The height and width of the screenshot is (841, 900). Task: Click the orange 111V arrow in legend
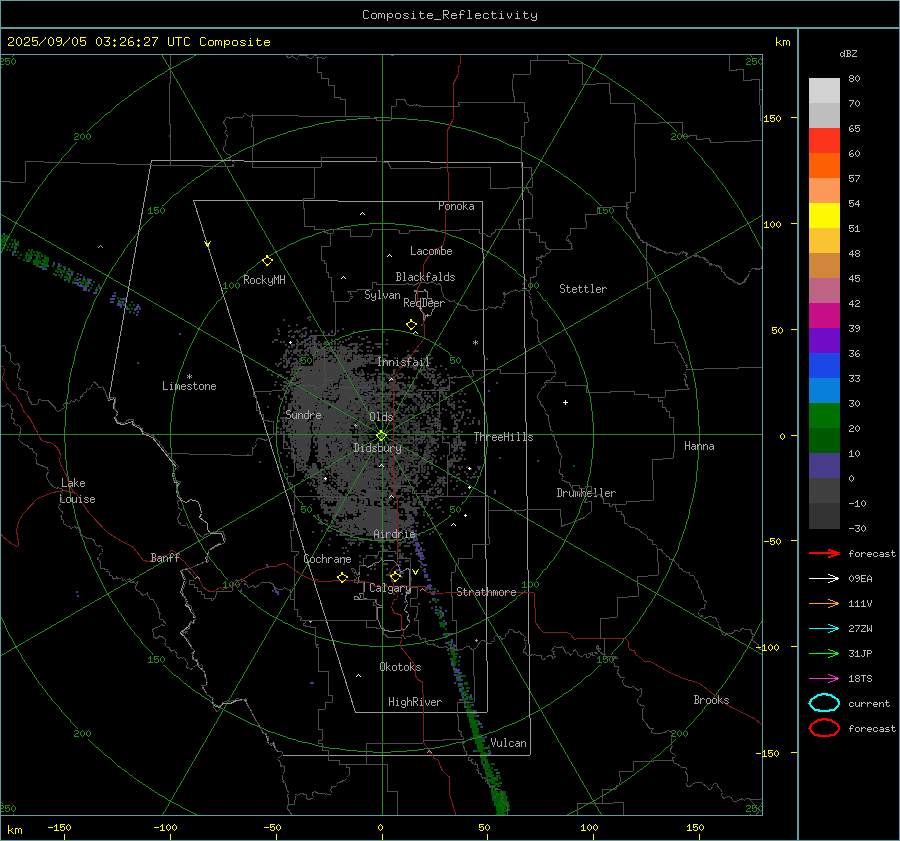coord(824,603)
